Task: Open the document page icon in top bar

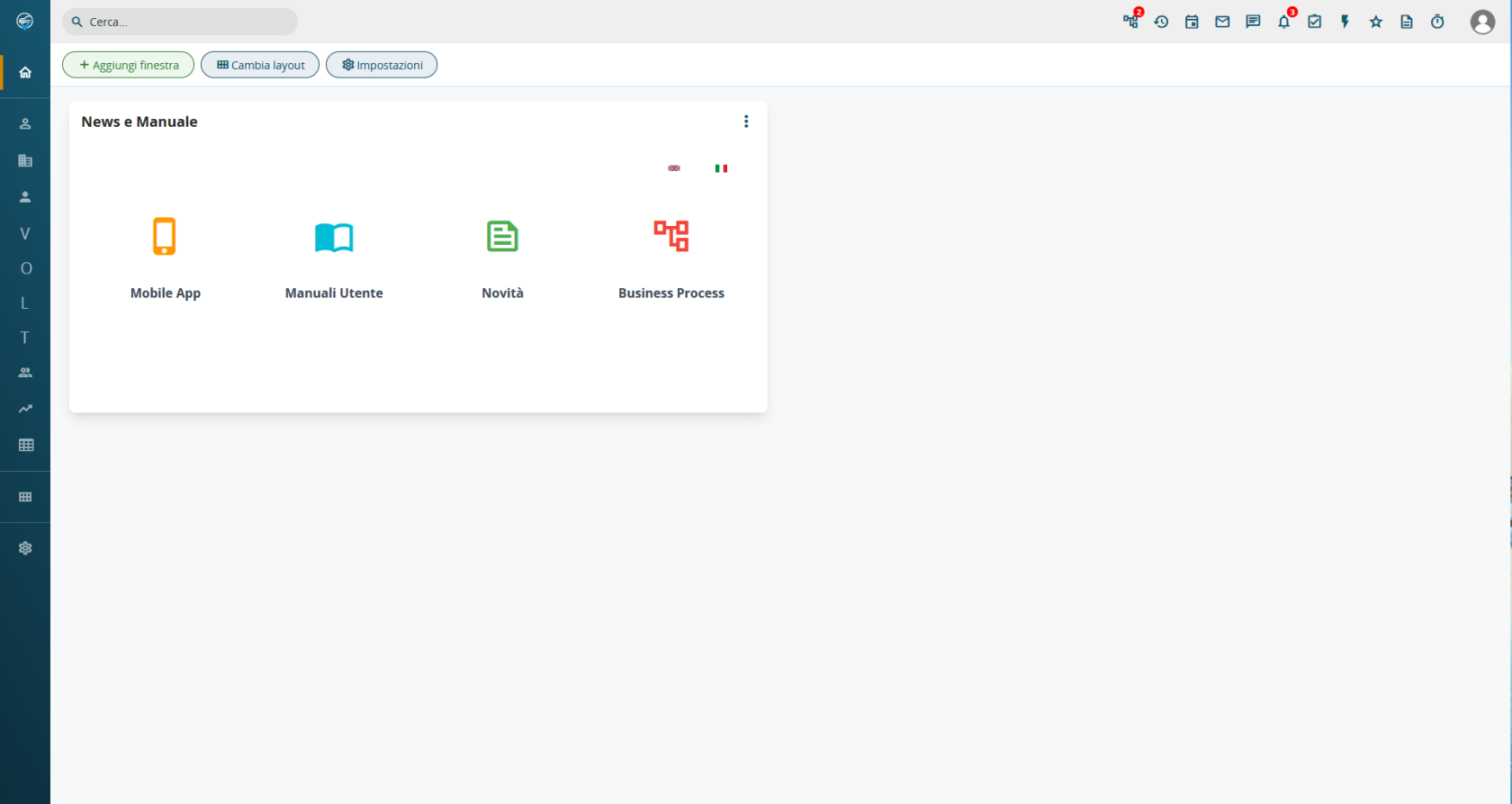Action: click(1407, 22)
